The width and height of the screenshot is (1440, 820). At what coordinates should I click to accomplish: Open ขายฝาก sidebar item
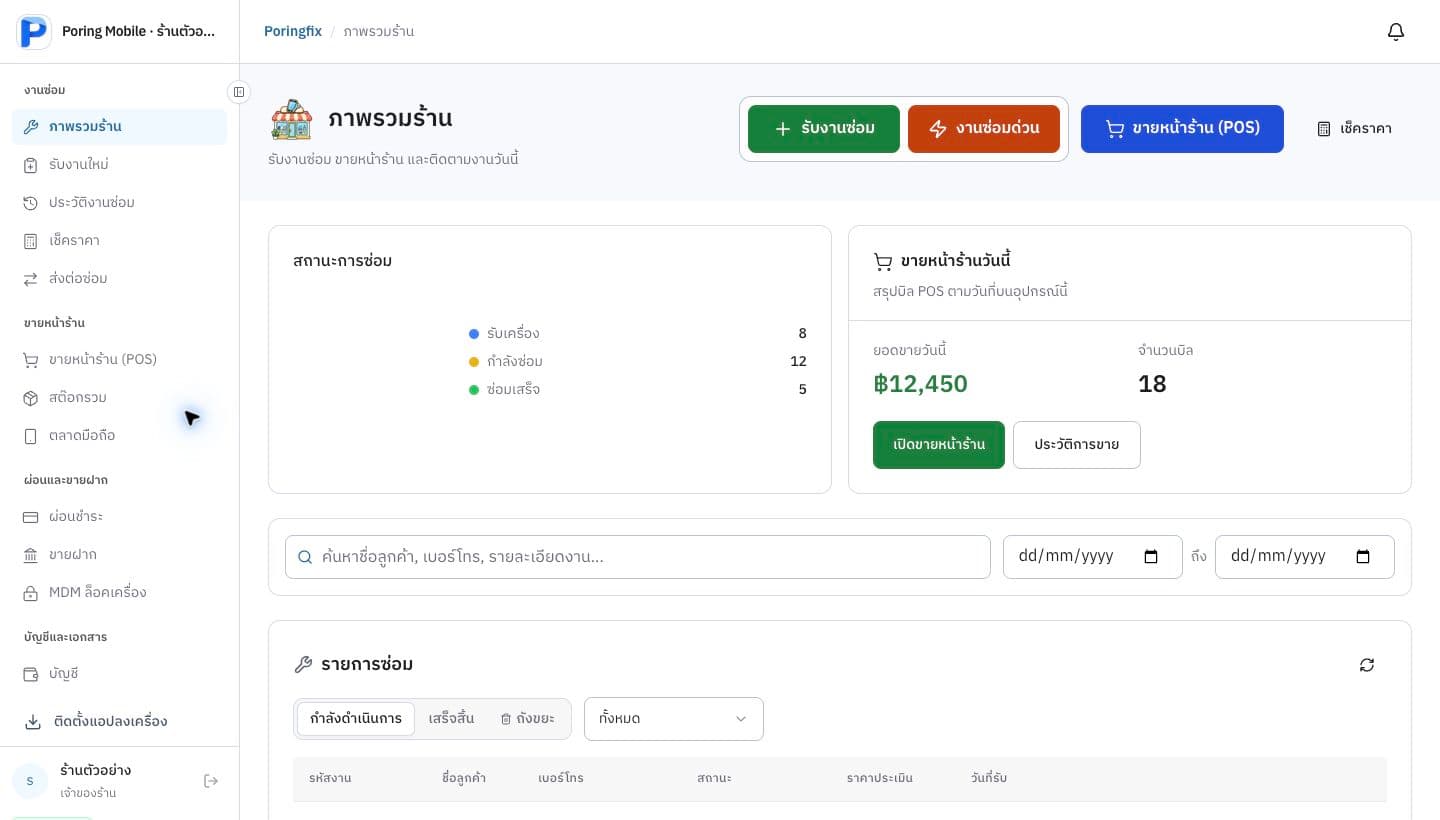119,555
